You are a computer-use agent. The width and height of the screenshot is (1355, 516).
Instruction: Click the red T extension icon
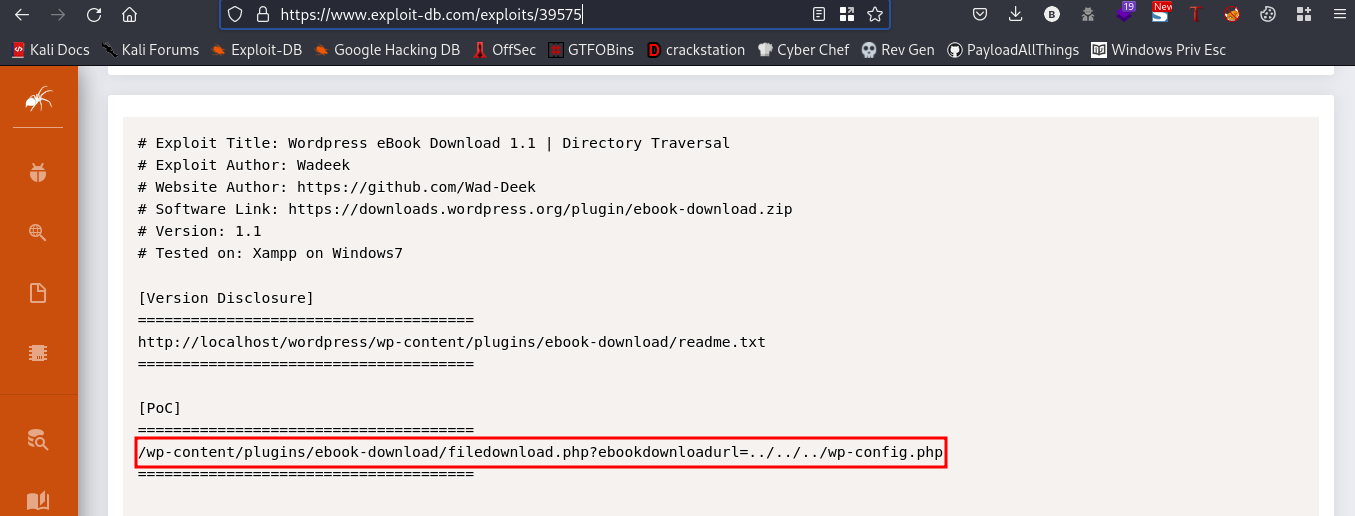(x=1194, y=14)
